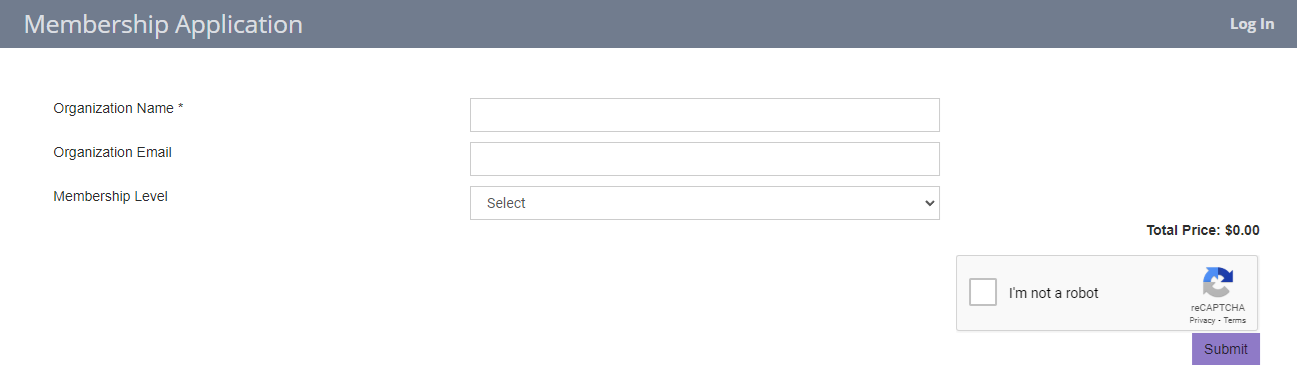Open the reCAPTCHA Privacy link
This screenshot has height=378, width=1297.
point(1202,320)
